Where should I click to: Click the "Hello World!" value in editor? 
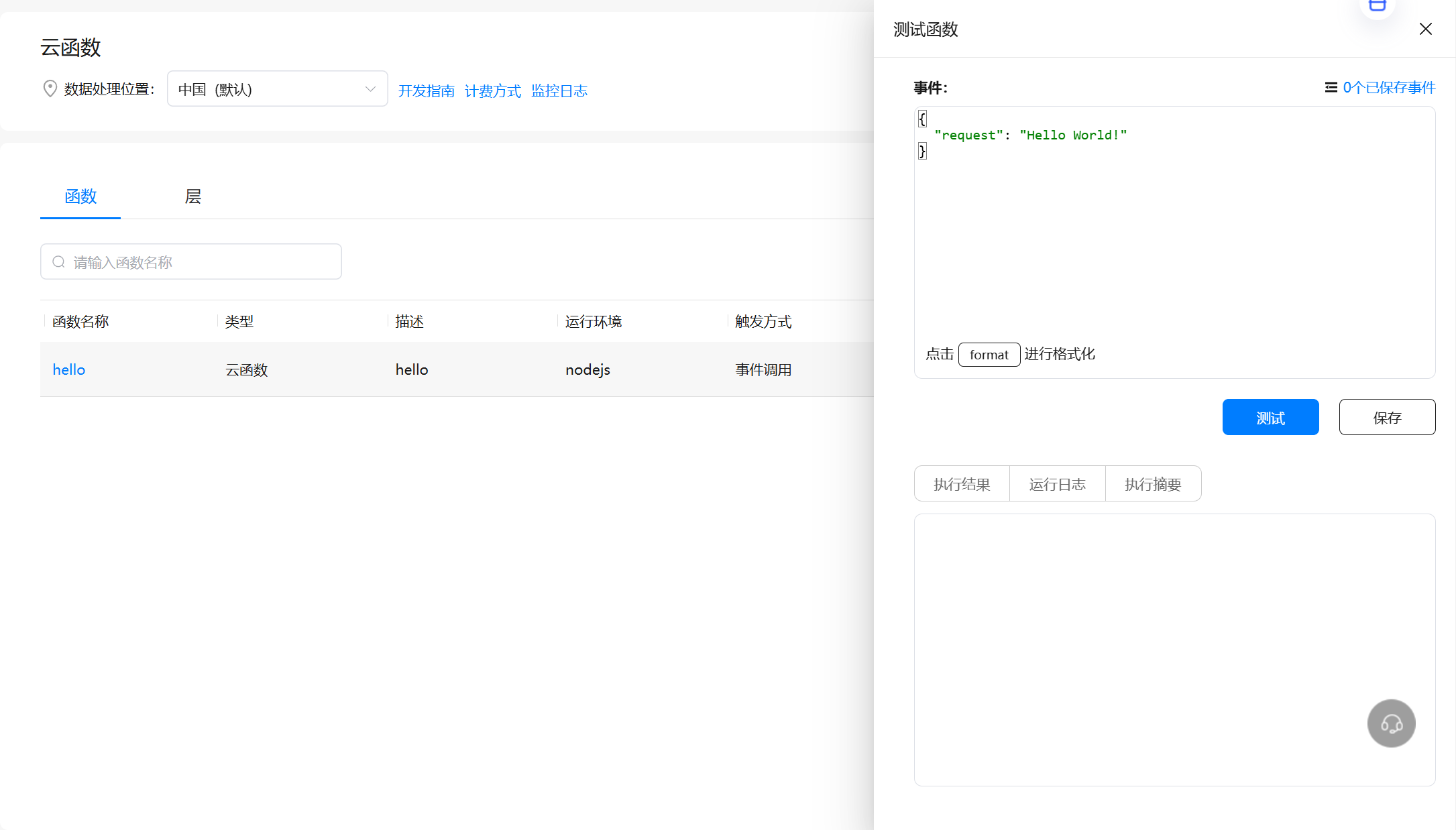pyautogui.click(x=1073, y=135)
